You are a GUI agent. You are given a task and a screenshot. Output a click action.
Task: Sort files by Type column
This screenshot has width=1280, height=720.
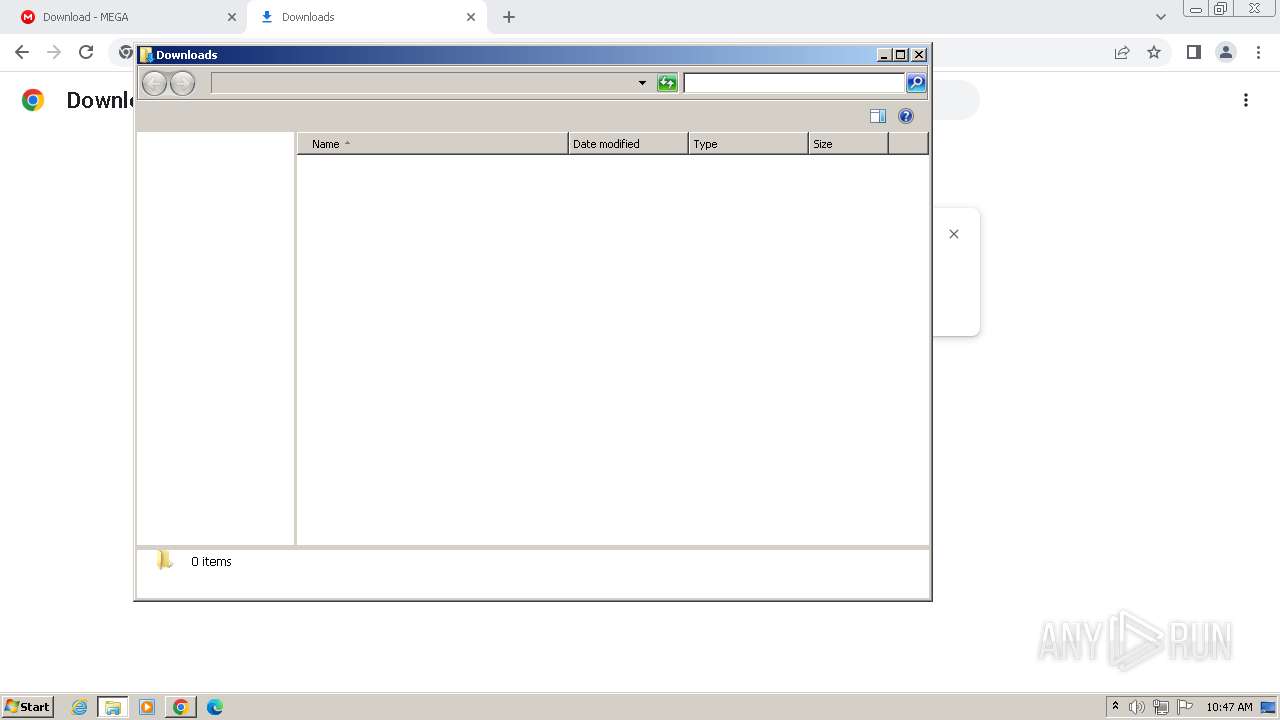click(748, 144)
